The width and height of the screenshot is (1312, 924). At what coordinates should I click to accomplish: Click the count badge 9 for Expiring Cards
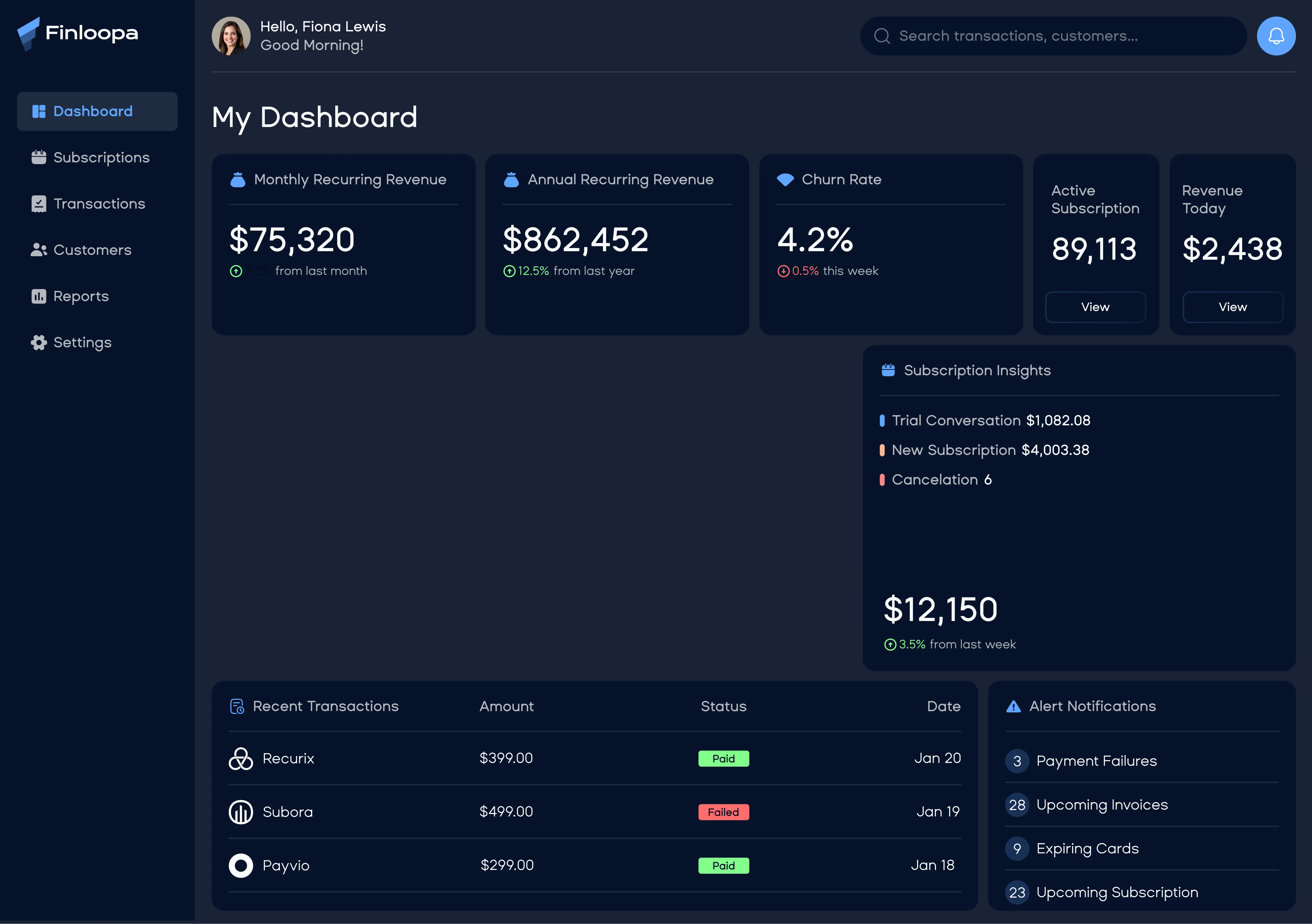pos(1017,849)
